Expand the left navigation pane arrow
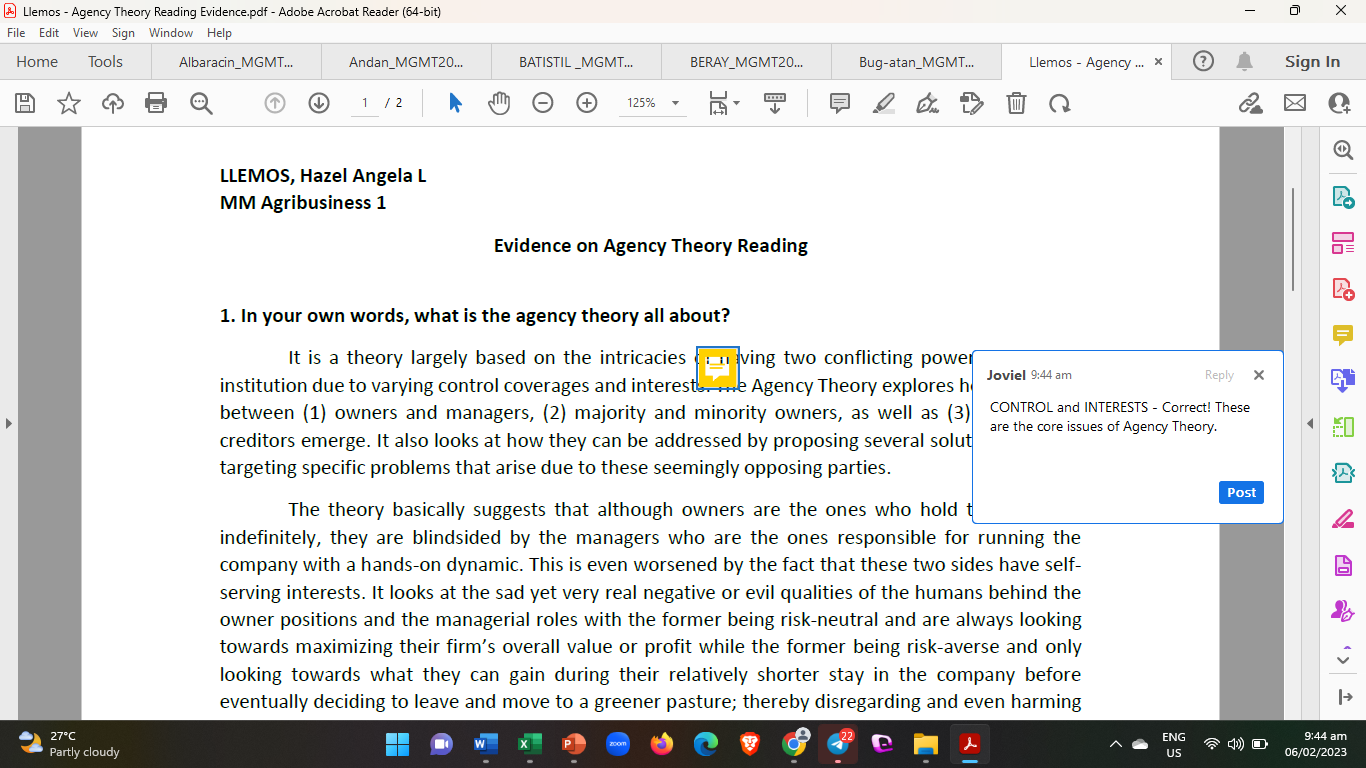 9,424
